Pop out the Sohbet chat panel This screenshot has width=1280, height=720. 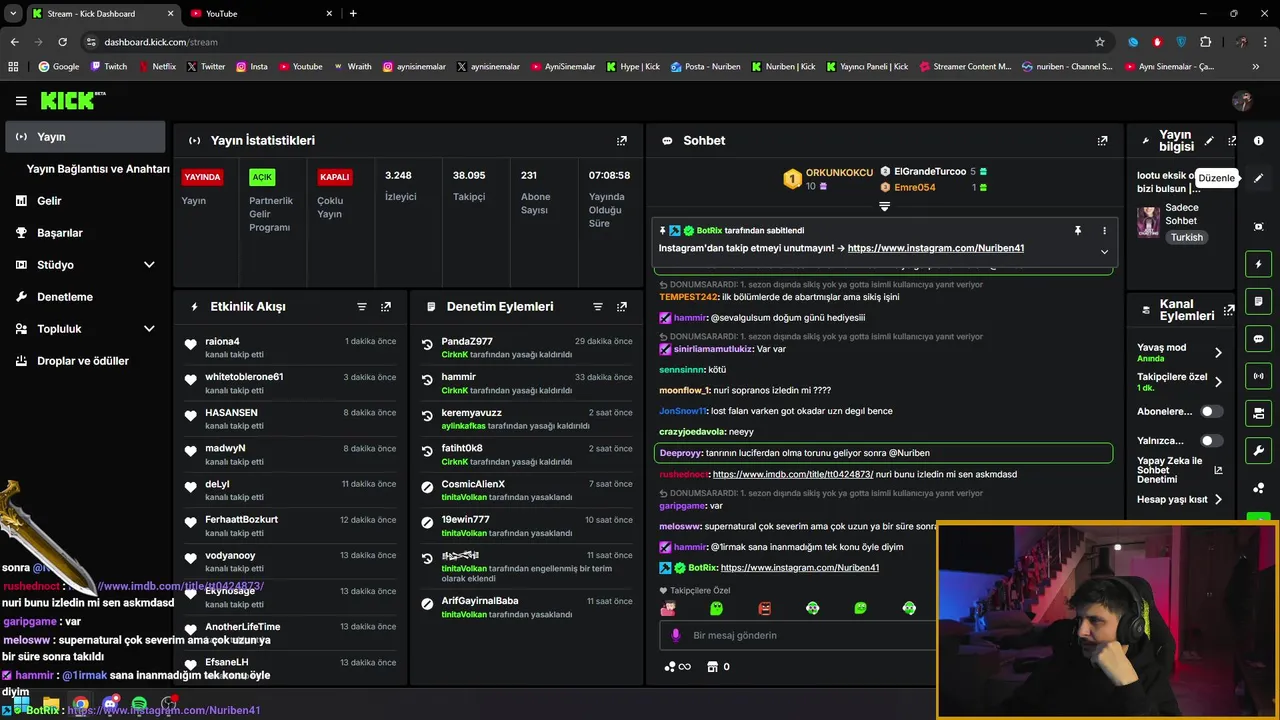[1103, 141]
